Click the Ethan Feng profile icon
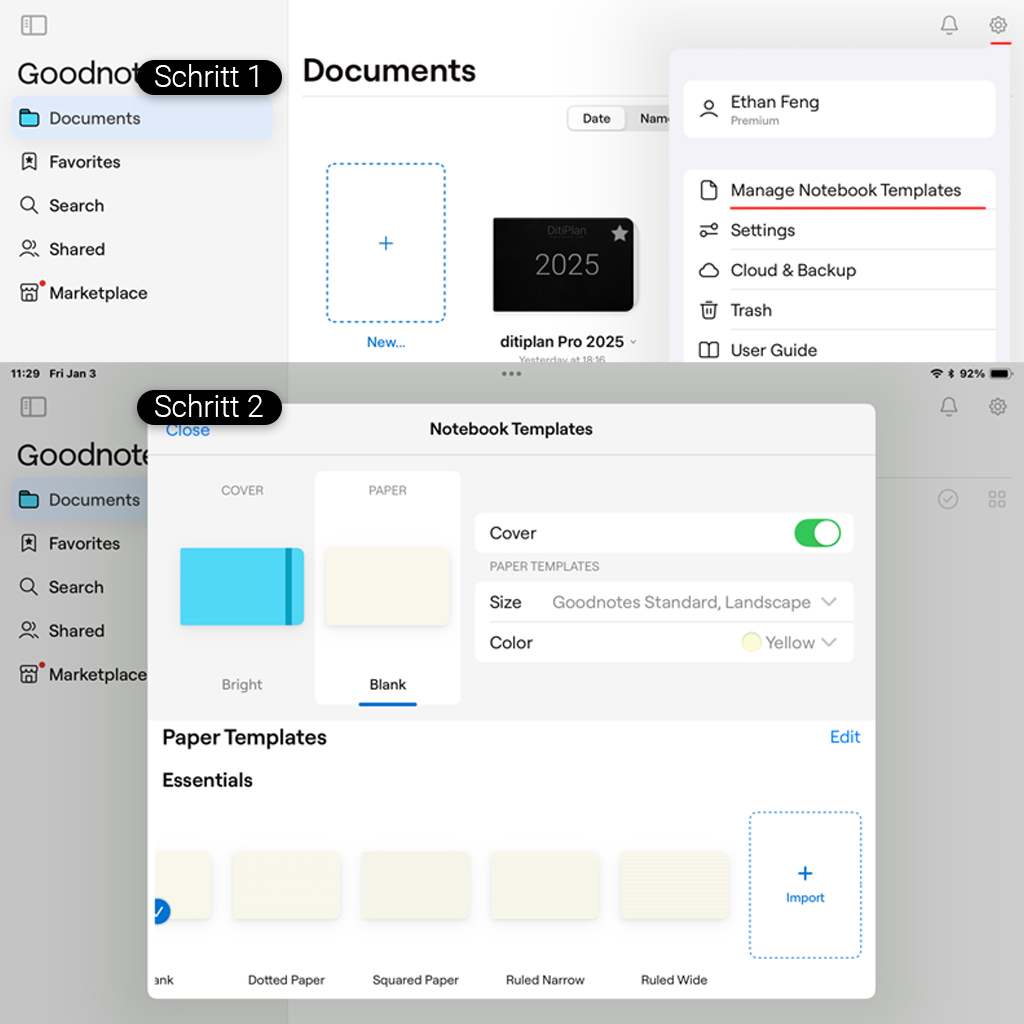 (708, 109)
